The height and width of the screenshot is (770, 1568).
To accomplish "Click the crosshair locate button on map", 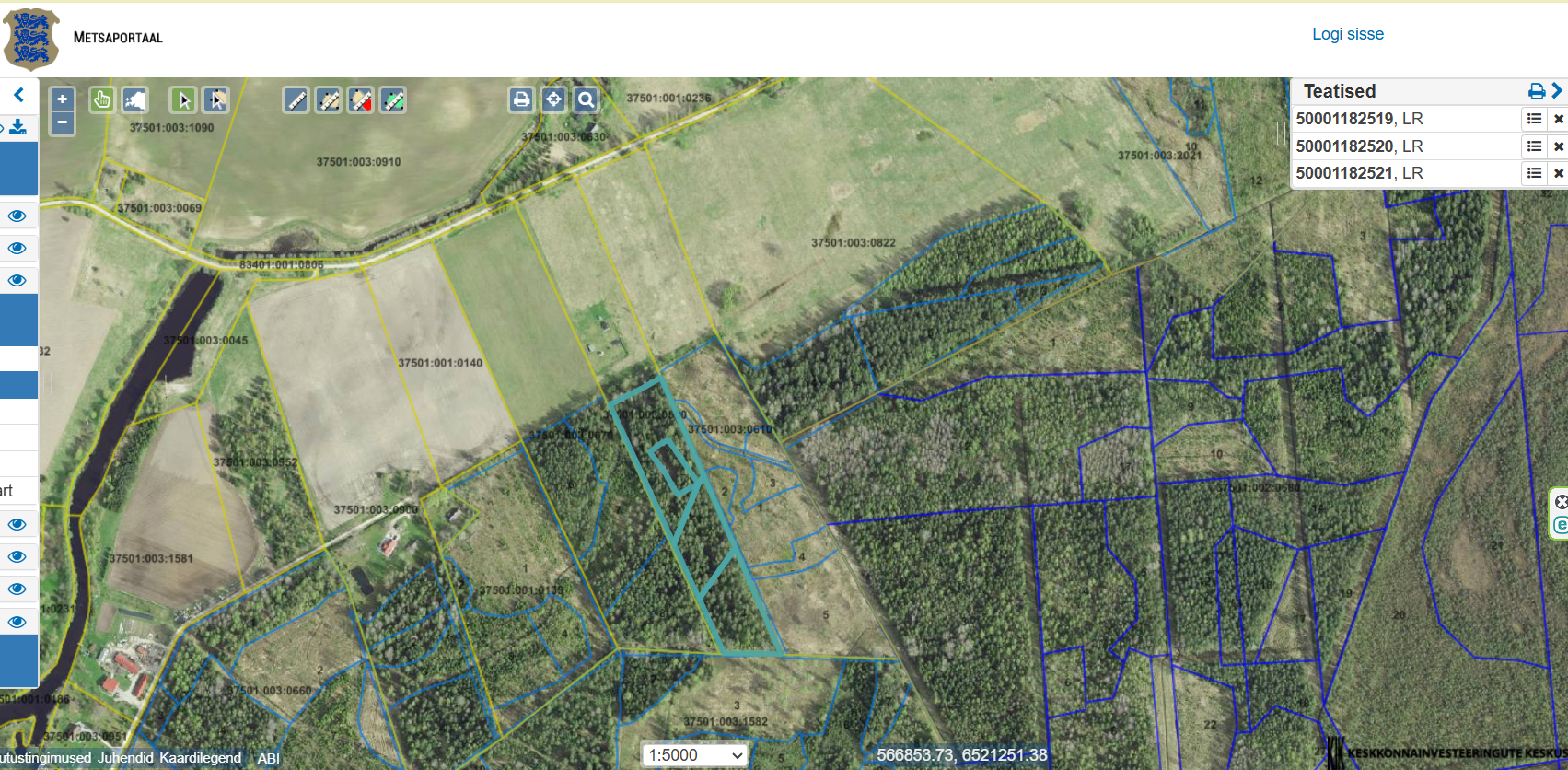I will click(x=553, y=99).
